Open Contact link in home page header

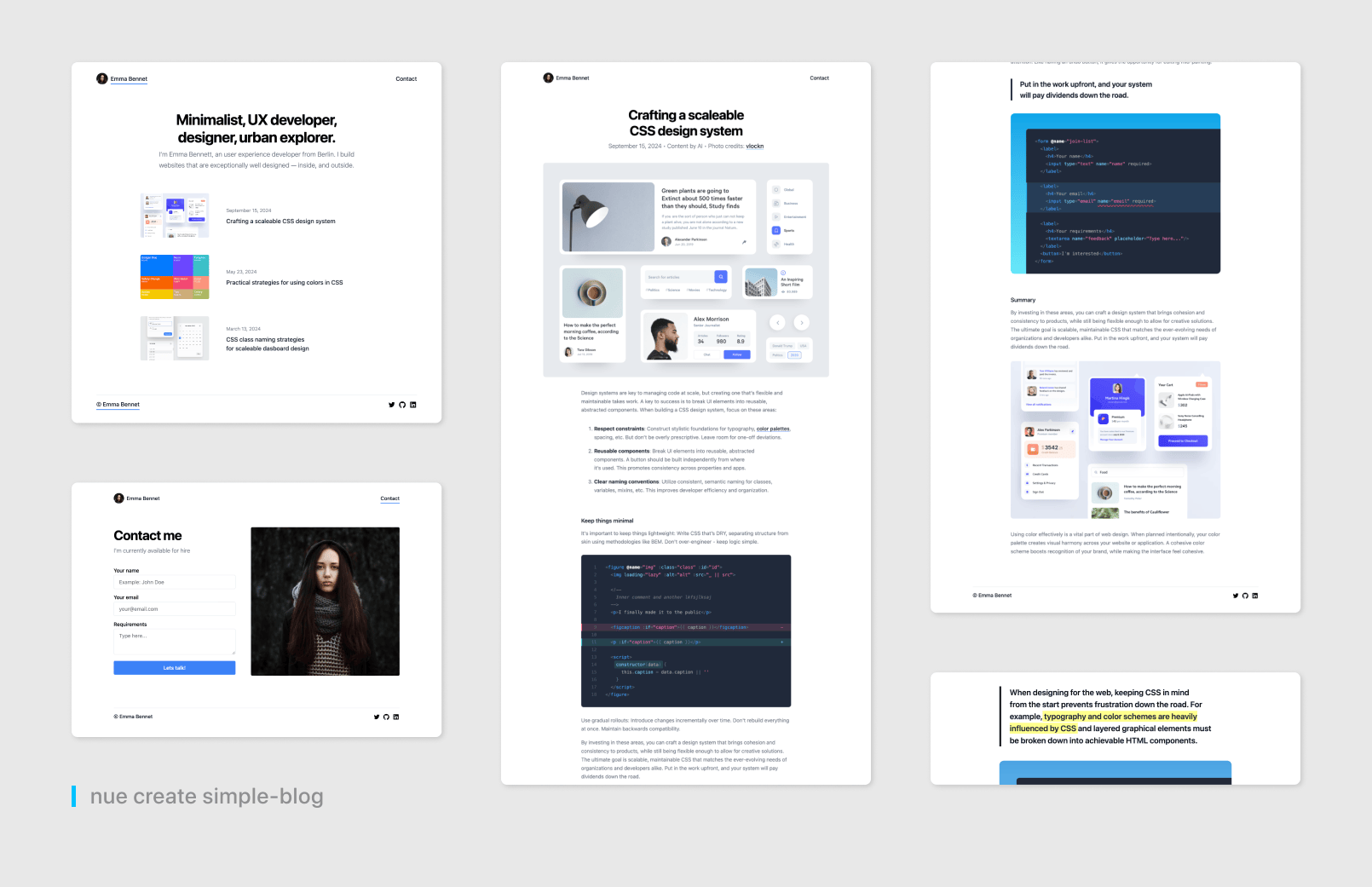(x=406, y=79)
